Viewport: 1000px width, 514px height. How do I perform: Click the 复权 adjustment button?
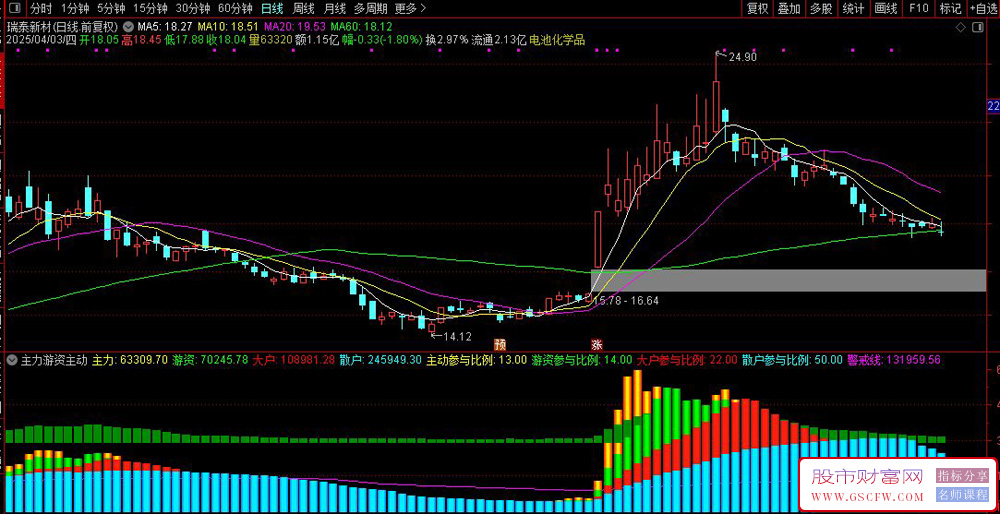click(x=758, y=8)
